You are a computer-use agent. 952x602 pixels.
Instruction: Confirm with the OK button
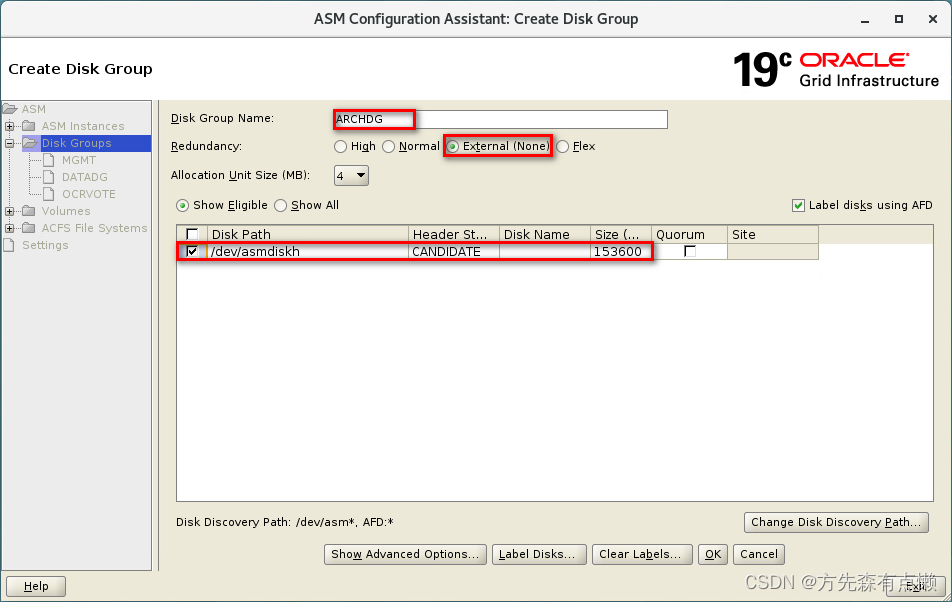coord(713,554)
